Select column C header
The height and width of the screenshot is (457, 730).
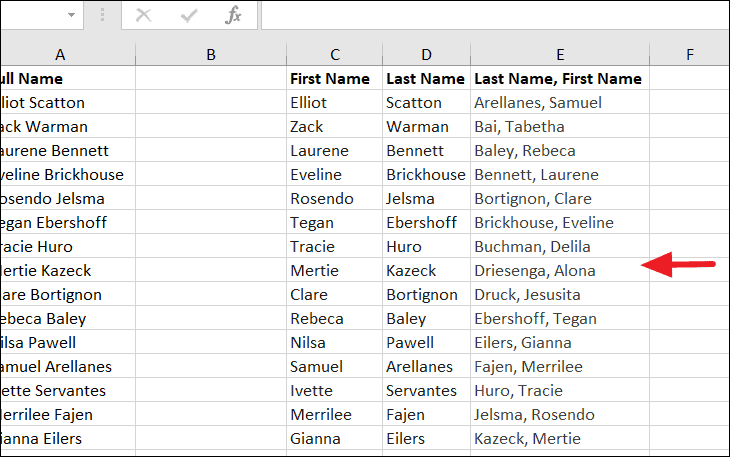[x=334, y=55]
